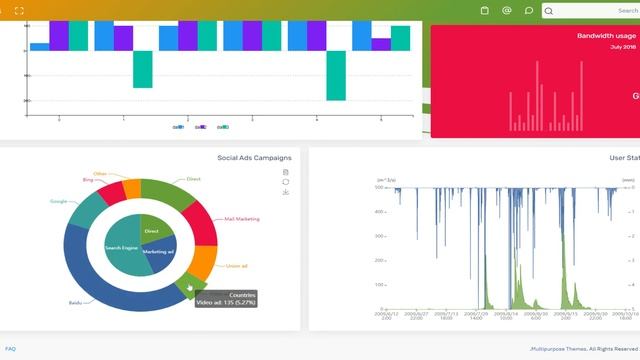640x360 pixels.
Task: Select the orange Union ad donut segment
Action: (x=203, y=262)
